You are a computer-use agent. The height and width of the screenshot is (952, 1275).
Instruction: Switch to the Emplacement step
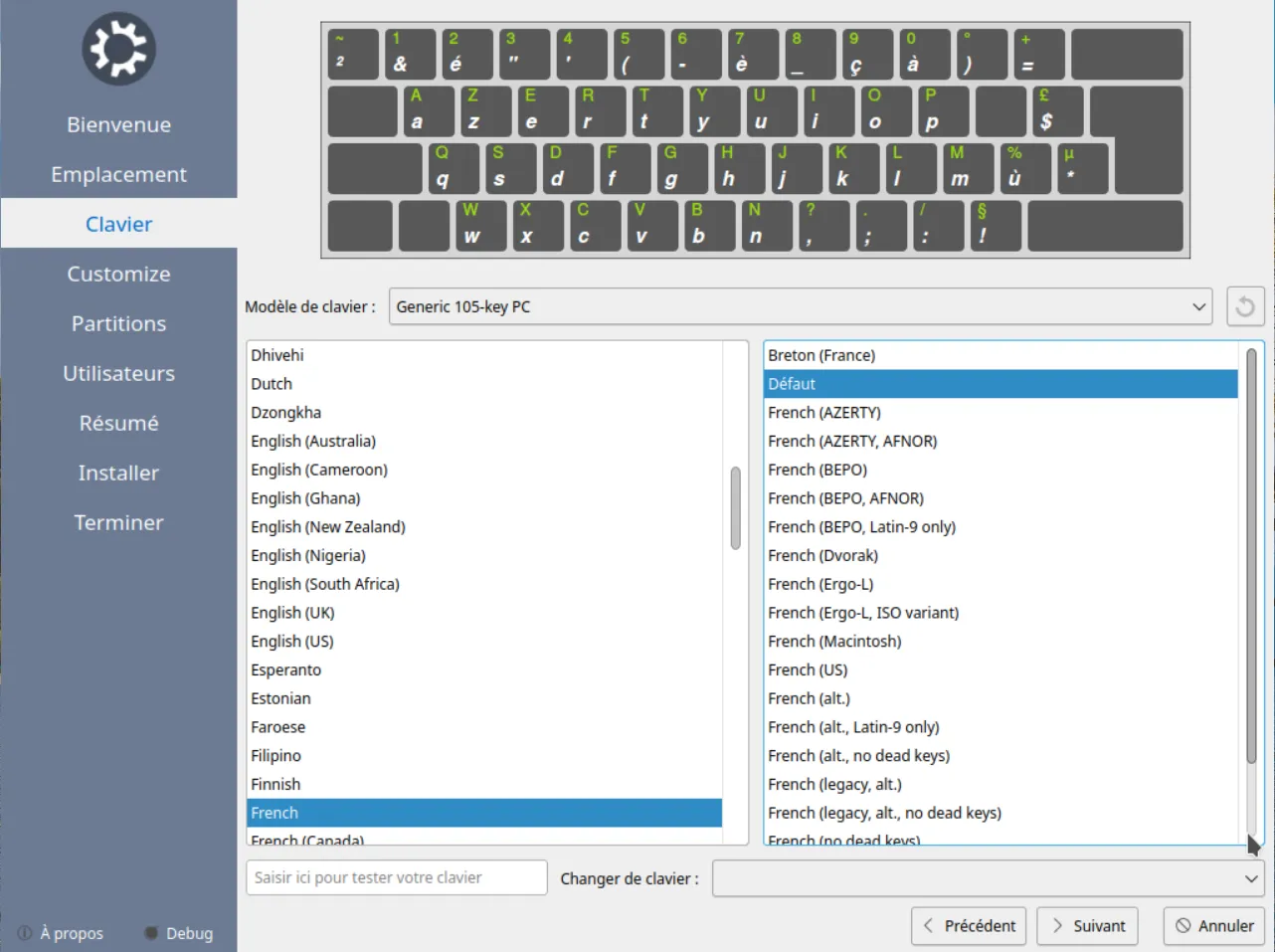coord(118,174)
